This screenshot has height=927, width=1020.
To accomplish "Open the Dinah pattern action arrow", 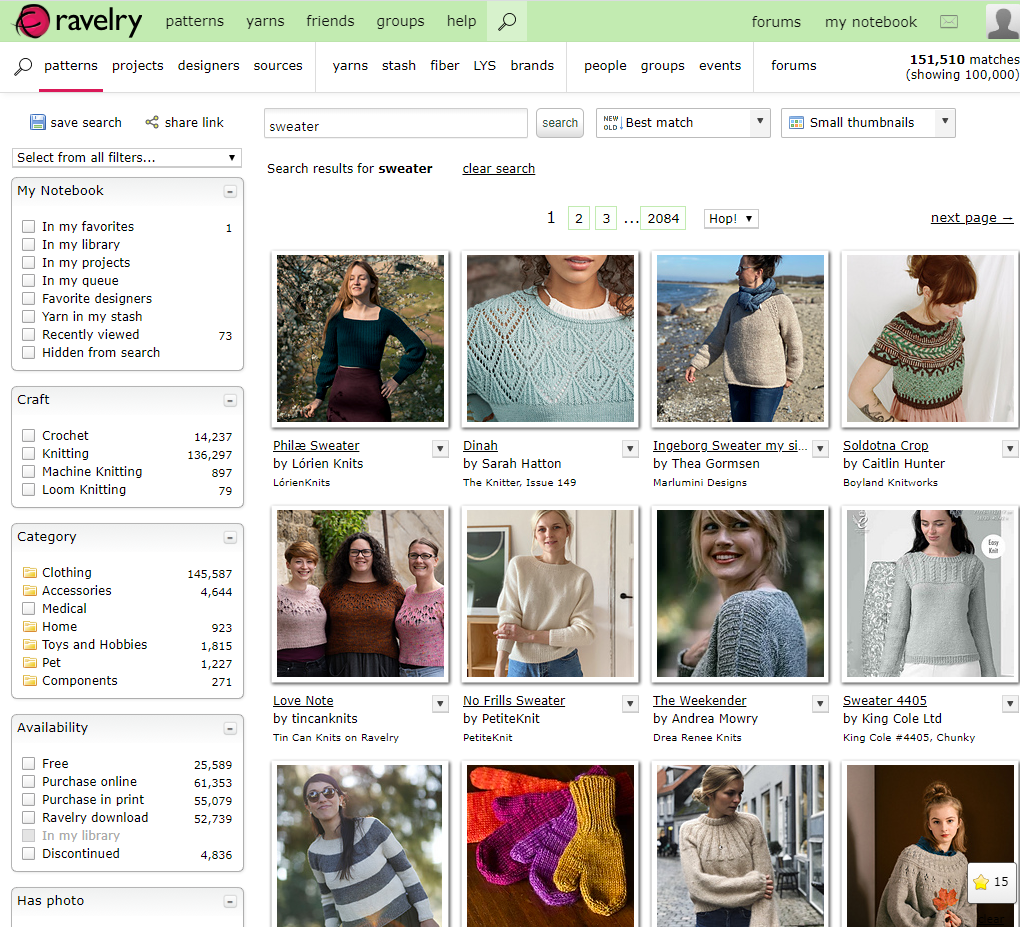I will pos(630,448).
